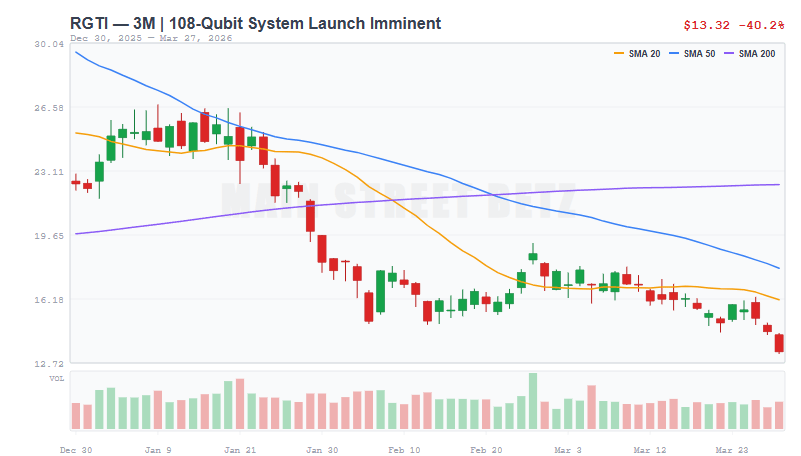Click the orange SMA 20 legend line swatch

619,54
